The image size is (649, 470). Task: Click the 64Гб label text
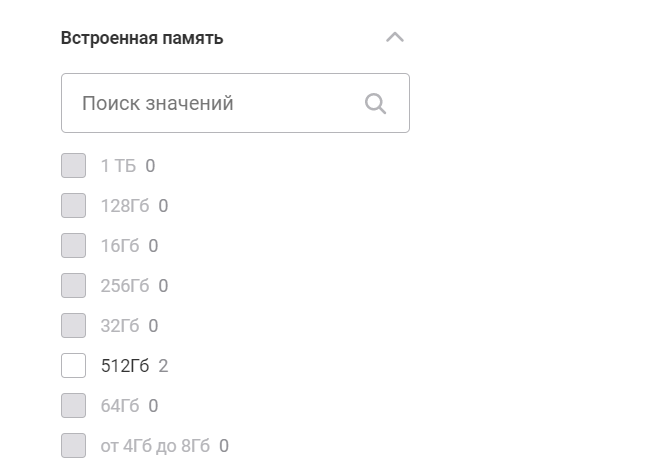pos(120,406)
